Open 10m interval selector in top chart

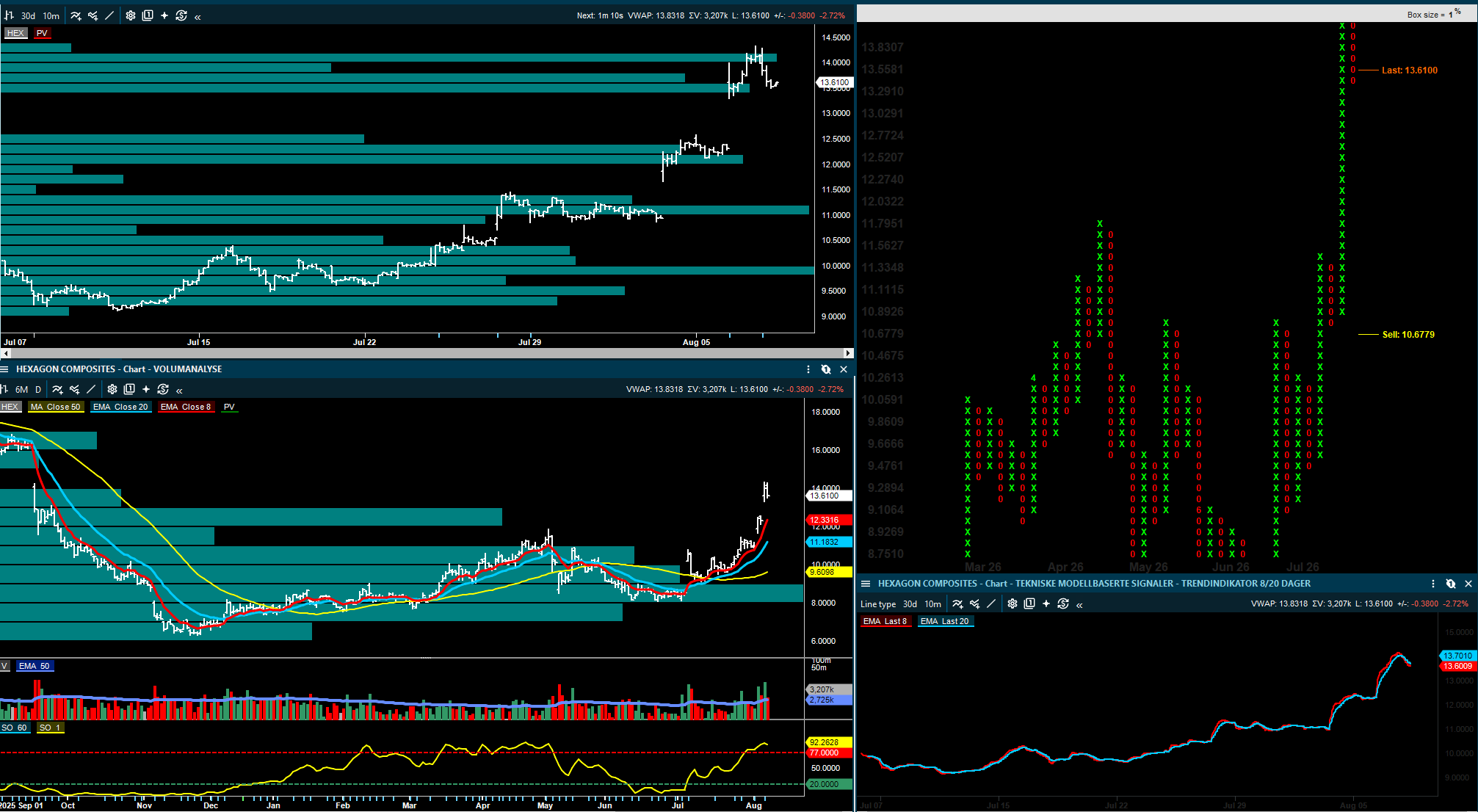[x=51, y=15]
